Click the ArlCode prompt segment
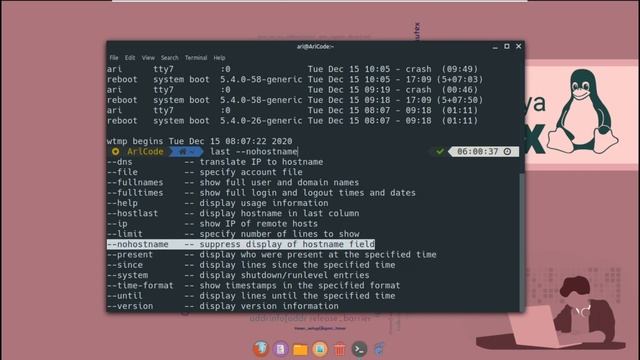Viewport: 640px width, 360px height. tap(145, 152)
